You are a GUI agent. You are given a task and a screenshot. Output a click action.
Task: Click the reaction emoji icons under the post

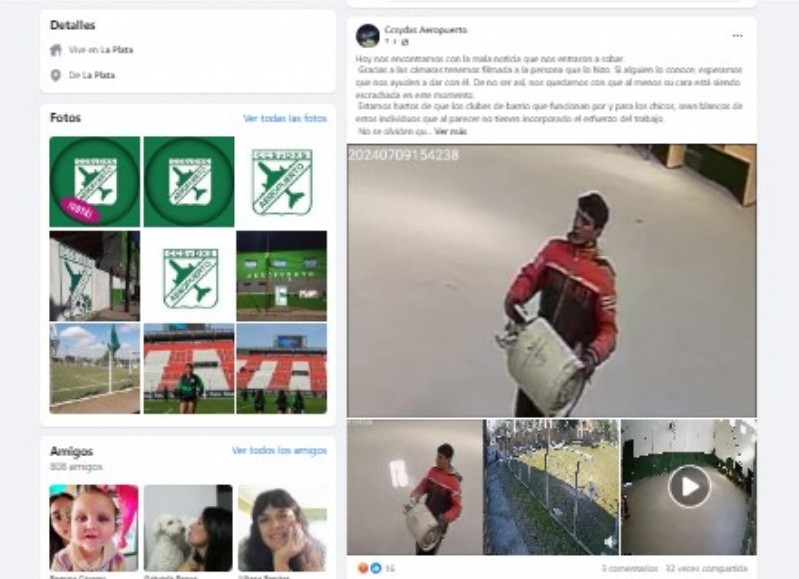point(369,568)
